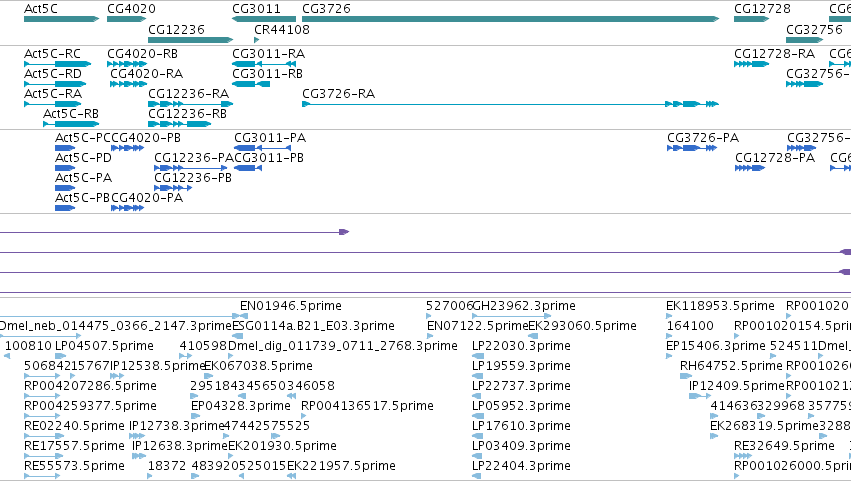Open EST EK293060.5prime
Image resolution: width=851 pixels, height=481 pixels.
pyautogui.click(x=582, y=326)
